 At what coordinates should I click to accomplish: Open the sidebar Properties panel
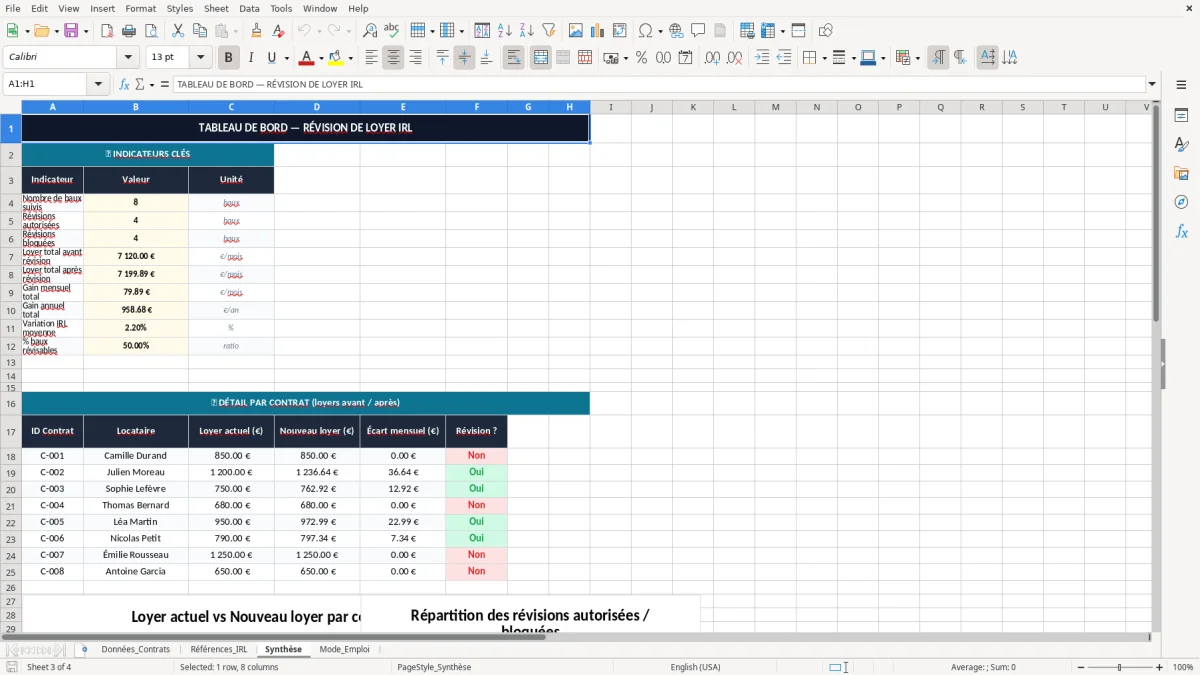[1181, 116]
